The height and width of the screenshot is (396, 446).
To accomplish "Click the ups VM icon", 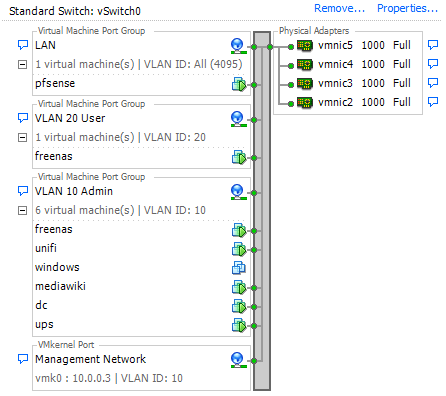I will click(239, 325).
